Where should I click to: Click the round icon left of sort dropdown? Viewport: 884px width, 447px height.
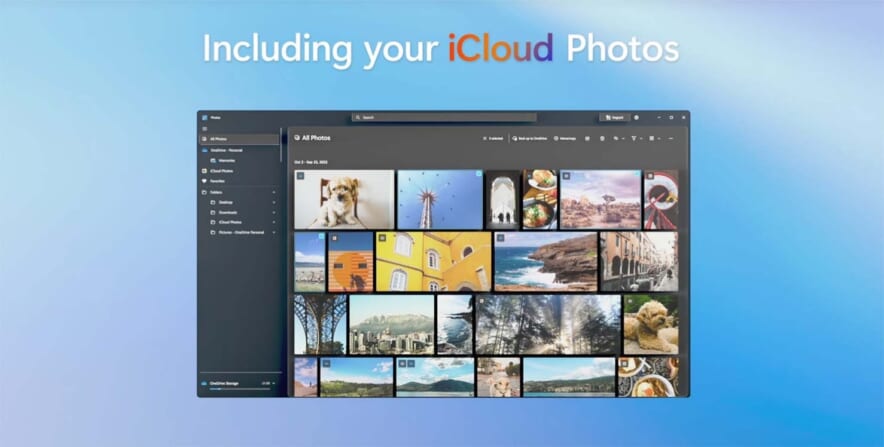pyautogui.click(x=602, y=138)
